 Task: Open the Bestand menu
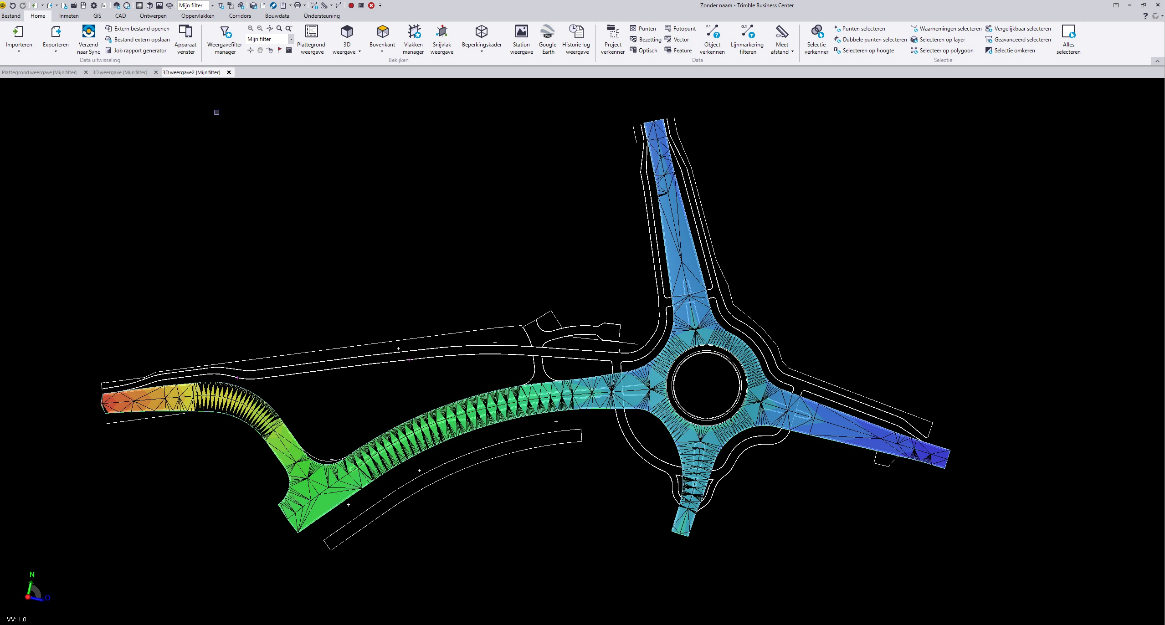pos(12,16)
